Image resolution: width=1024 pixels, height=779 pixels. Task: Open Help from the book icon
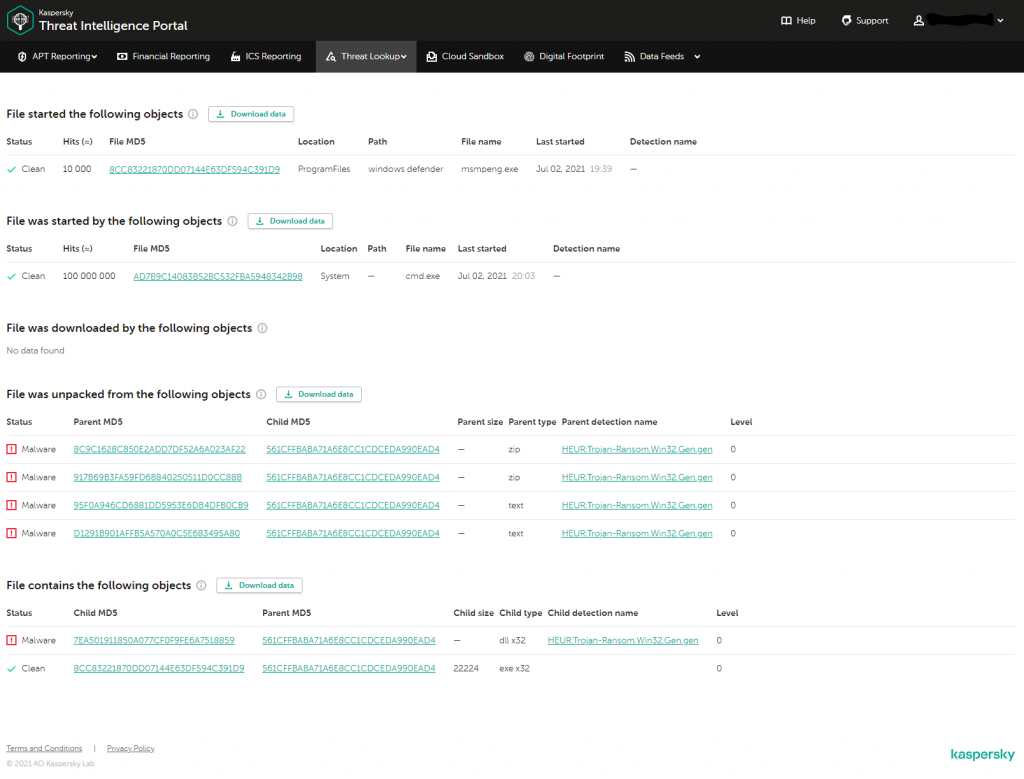pos(786,21)
